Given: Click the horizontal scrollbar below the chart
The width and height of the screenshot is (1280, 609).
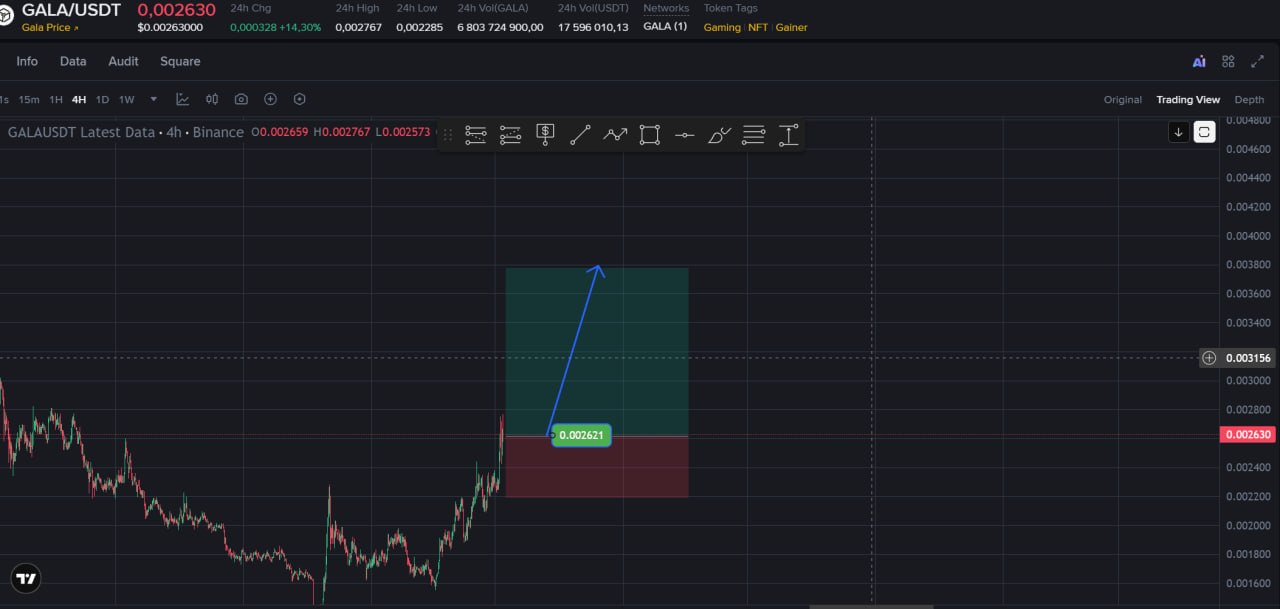Looking at the screenshot, I should (870, 606).
